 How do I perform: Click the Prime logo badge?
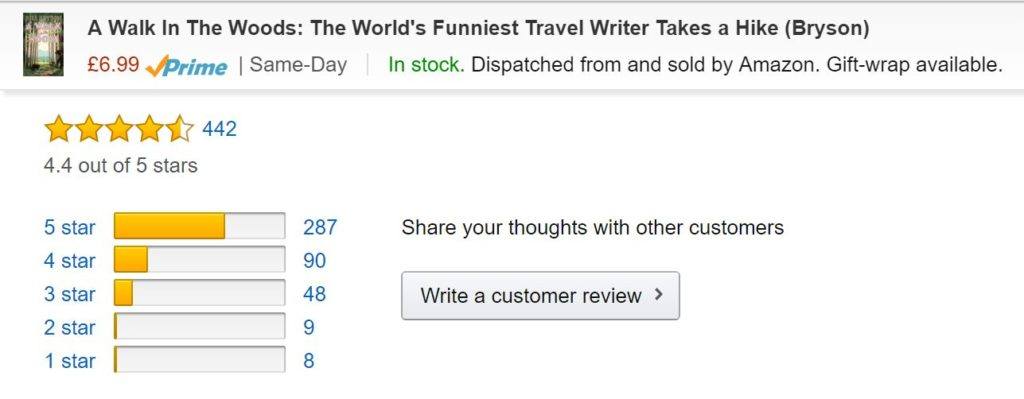click(186, 66)
